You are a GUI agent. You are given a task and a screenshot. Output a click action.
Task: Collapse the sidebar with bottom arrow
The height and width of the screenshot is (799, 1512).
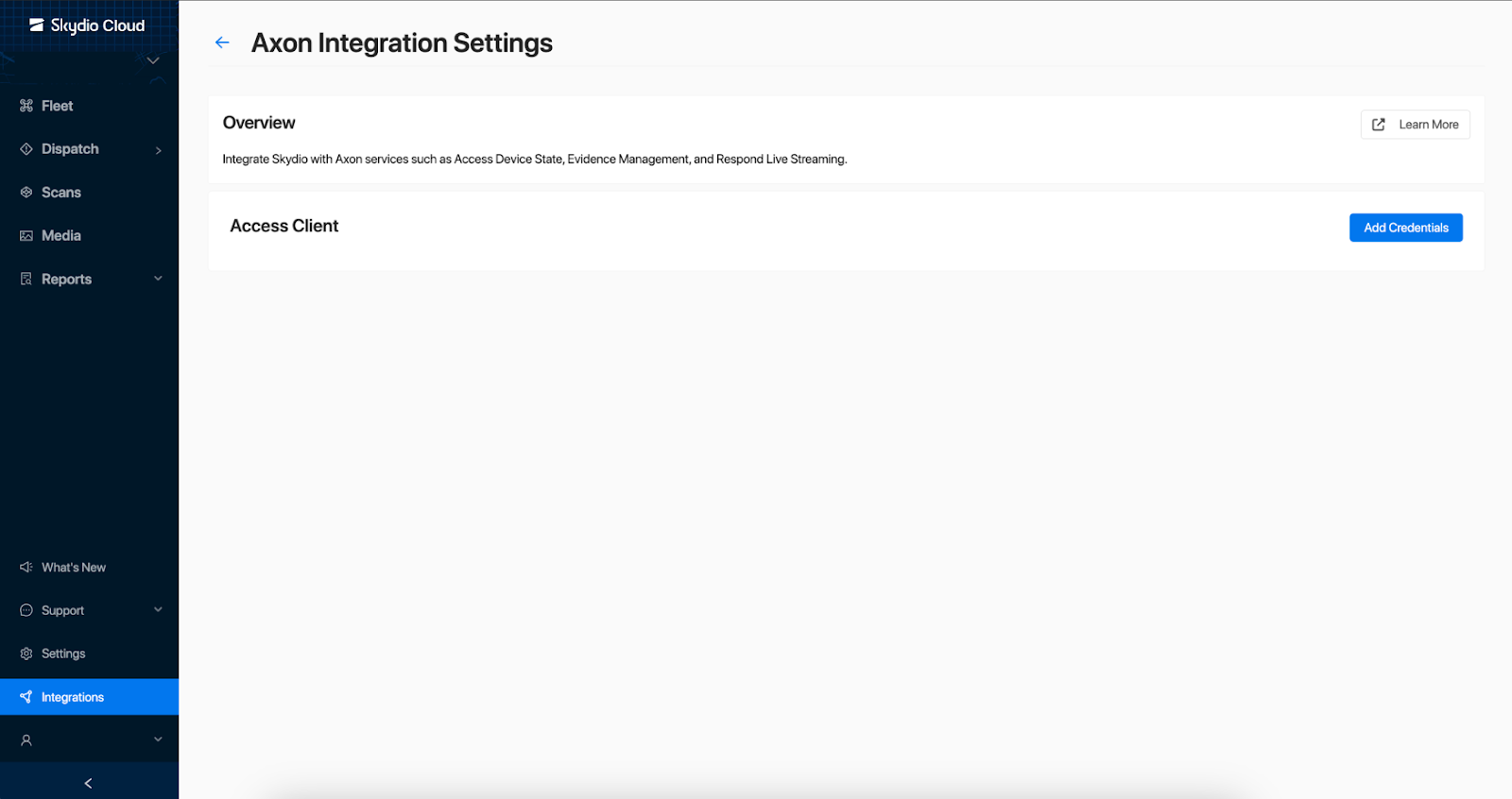pos(89,783)
